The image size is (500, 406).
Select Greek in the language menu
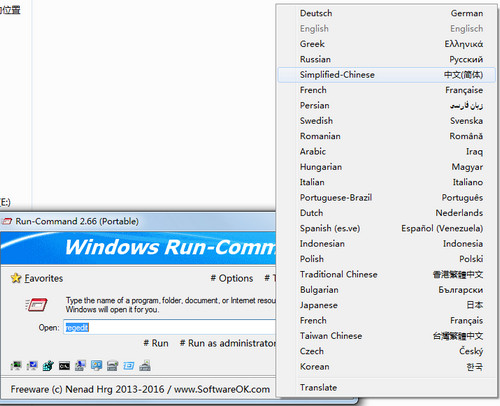[387, 44]
